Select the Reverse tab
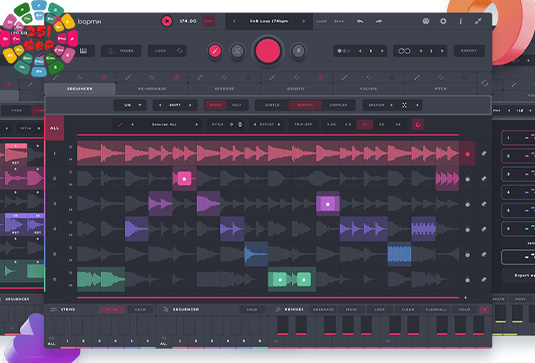The height and width of the screenshot is (363, 535). (224, 89)
